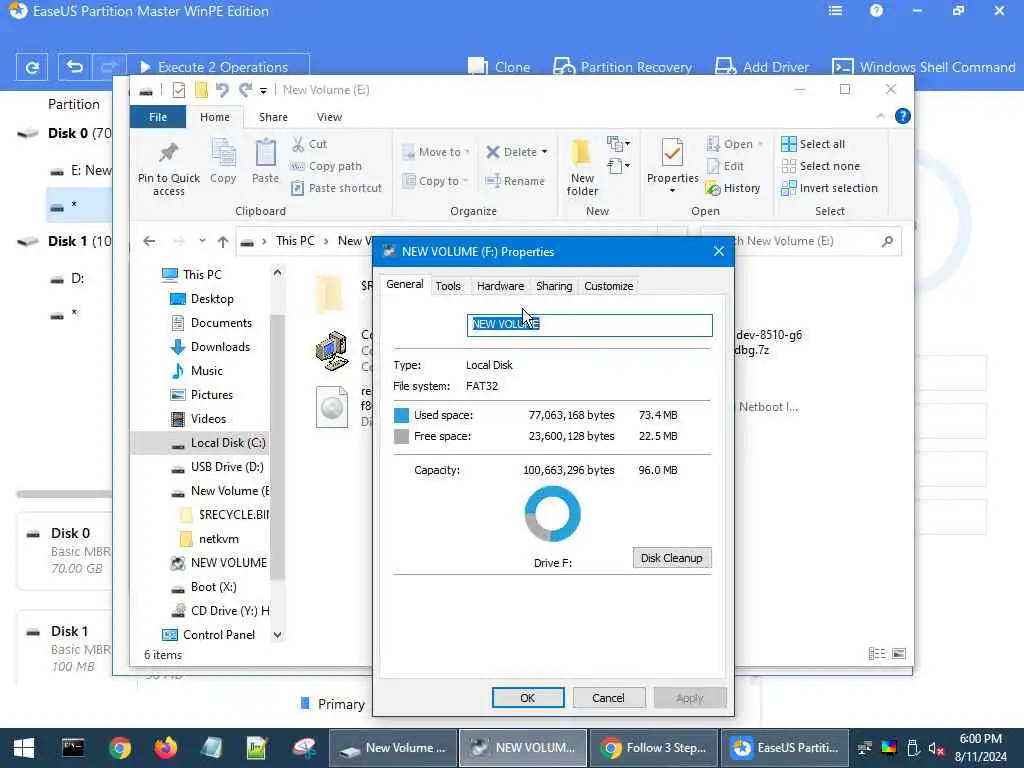The image size is (1024, 768).
Task: Click the Properties ribbon icon
Action: 673,154
